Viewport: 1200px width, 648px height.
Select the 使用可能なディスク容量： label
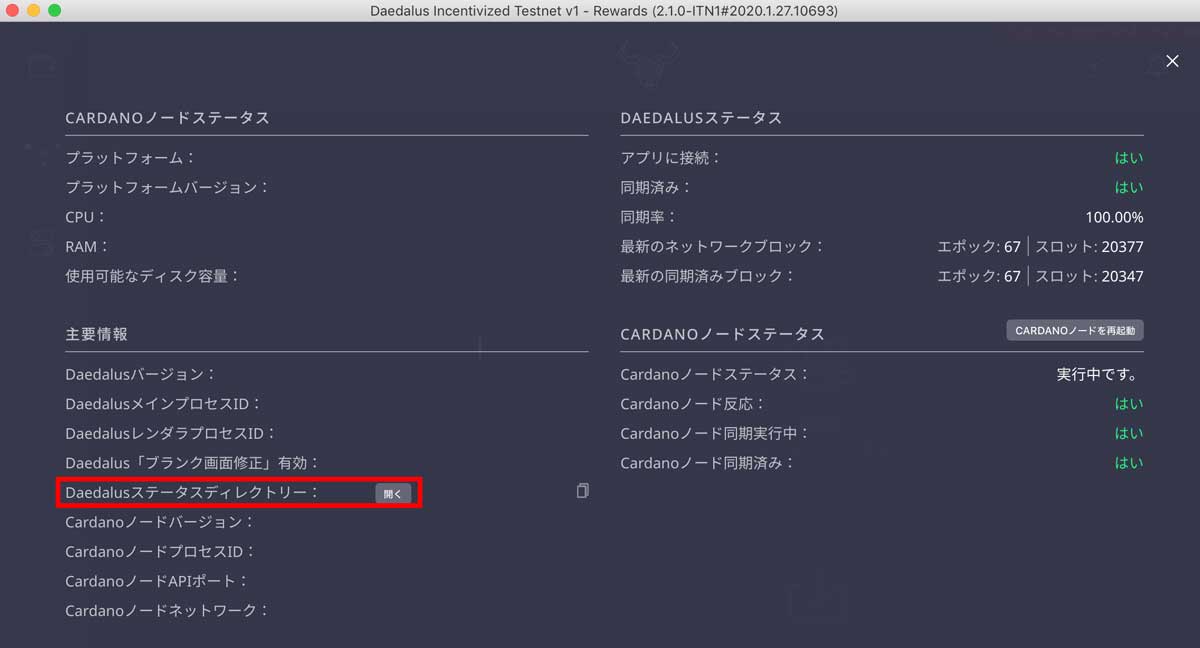[x=153, y=275]
